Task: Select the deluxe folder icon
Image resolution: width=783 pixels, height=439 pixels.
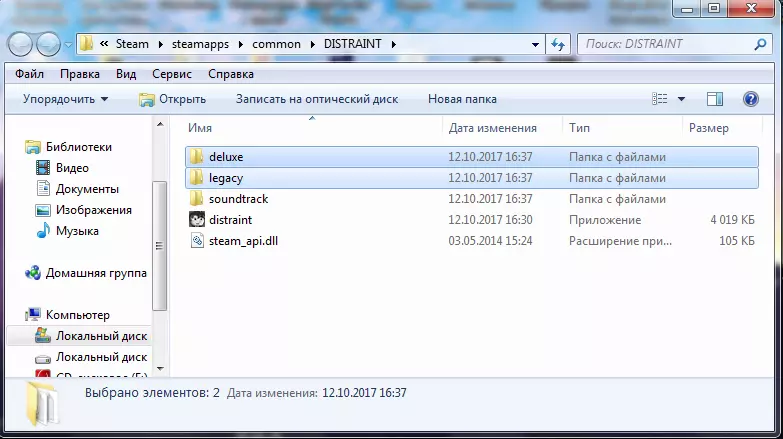Action: (196, 157)
